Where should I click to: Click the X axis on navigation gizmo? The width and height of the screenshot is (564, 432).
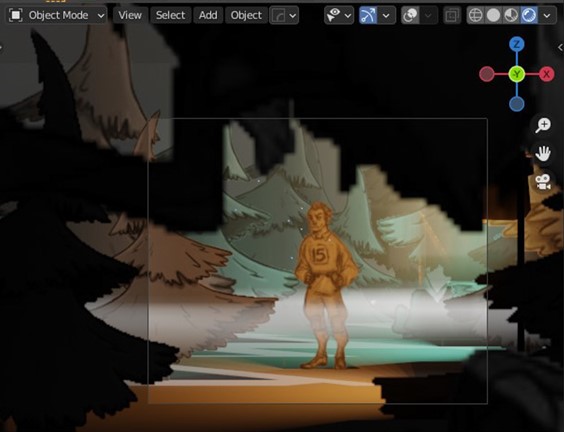(546, 74)
